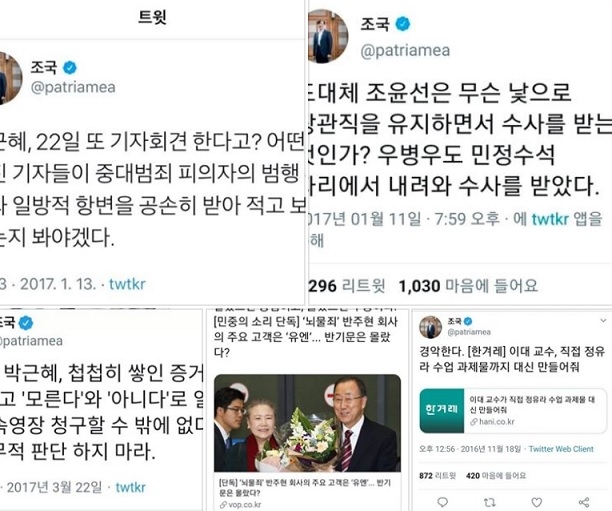Click the twtkr link after 2017년 3월 22일
612x511 pixels.
(131, 487)
